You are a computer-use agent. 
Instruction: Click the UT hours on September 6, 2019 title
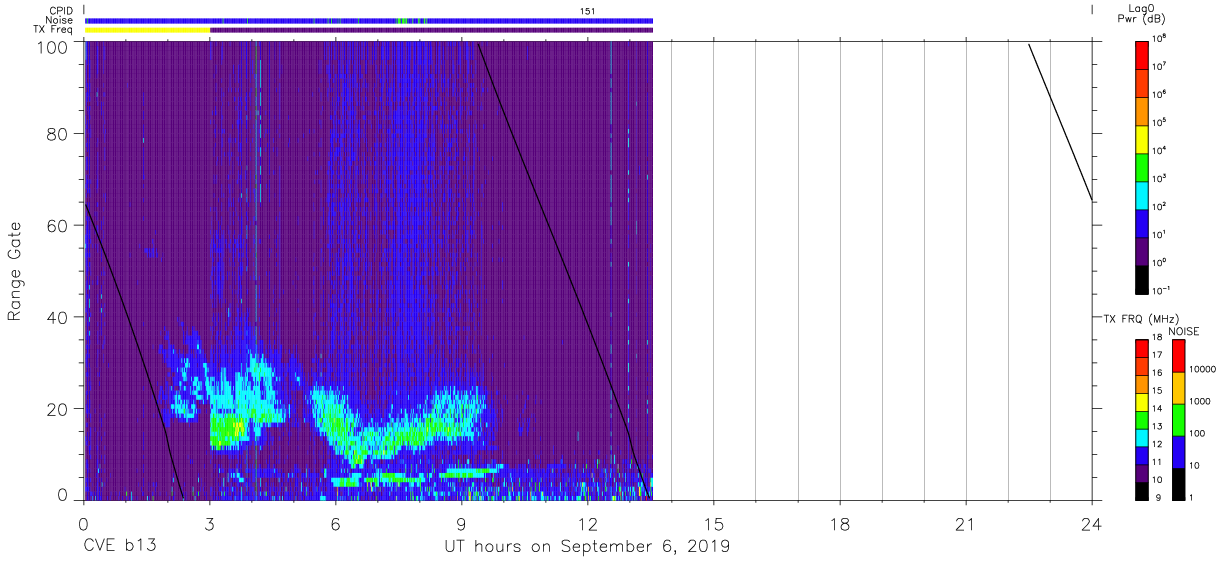[x=587, y=546]
